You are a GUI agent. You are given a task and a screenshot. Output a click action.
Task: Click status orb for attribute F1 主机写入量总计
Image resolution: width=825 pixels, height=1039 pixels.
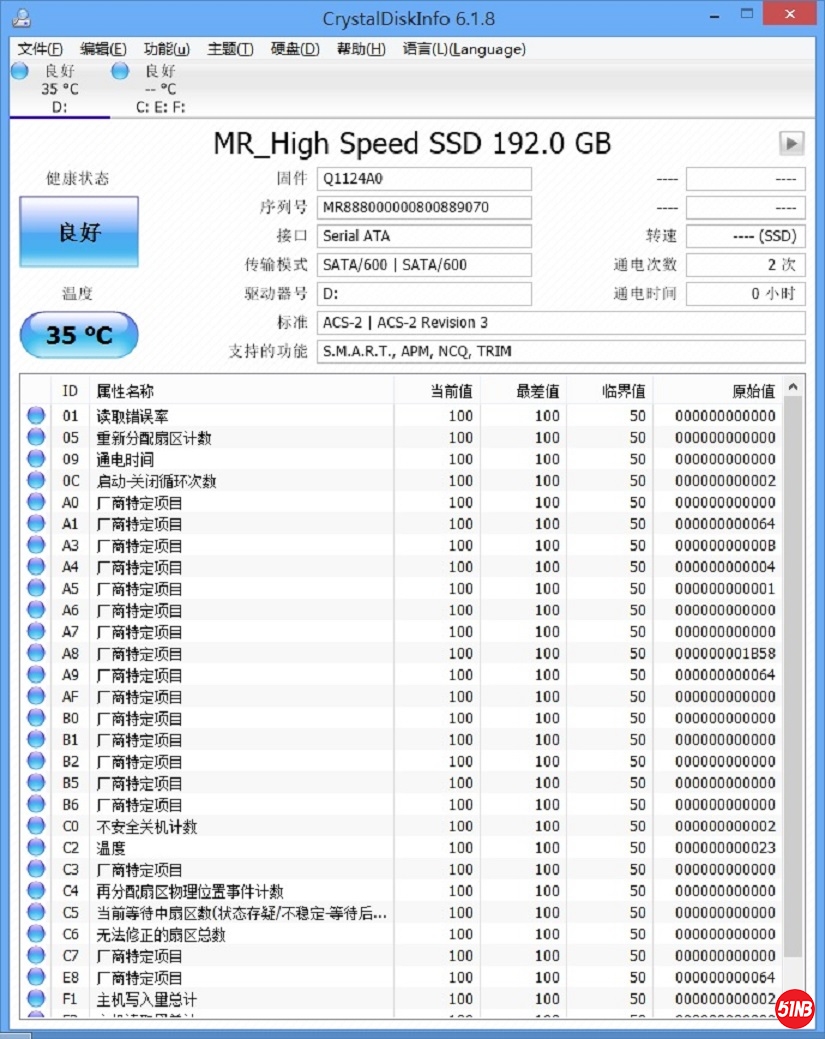click(37, 999)
